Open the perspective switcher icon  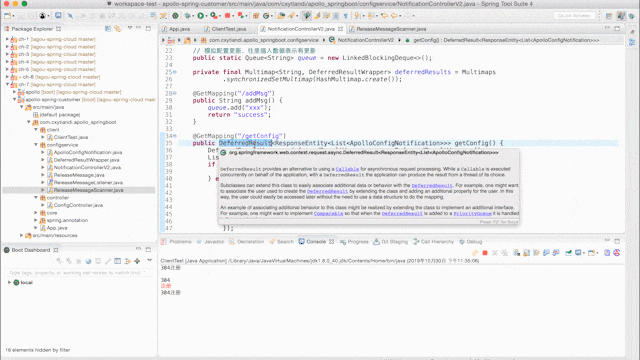coord(609,16)
